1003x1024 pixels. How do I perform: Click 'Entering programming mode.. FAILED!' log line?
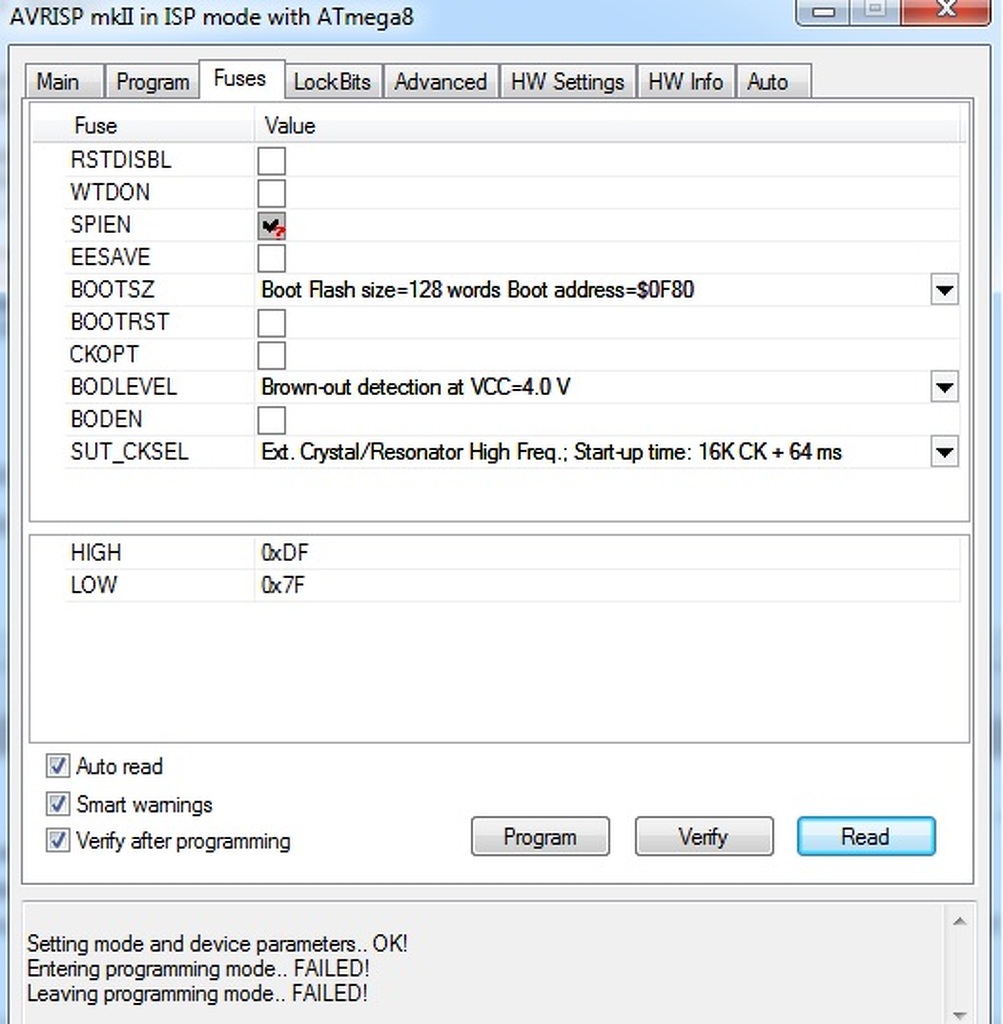[199, 968]
